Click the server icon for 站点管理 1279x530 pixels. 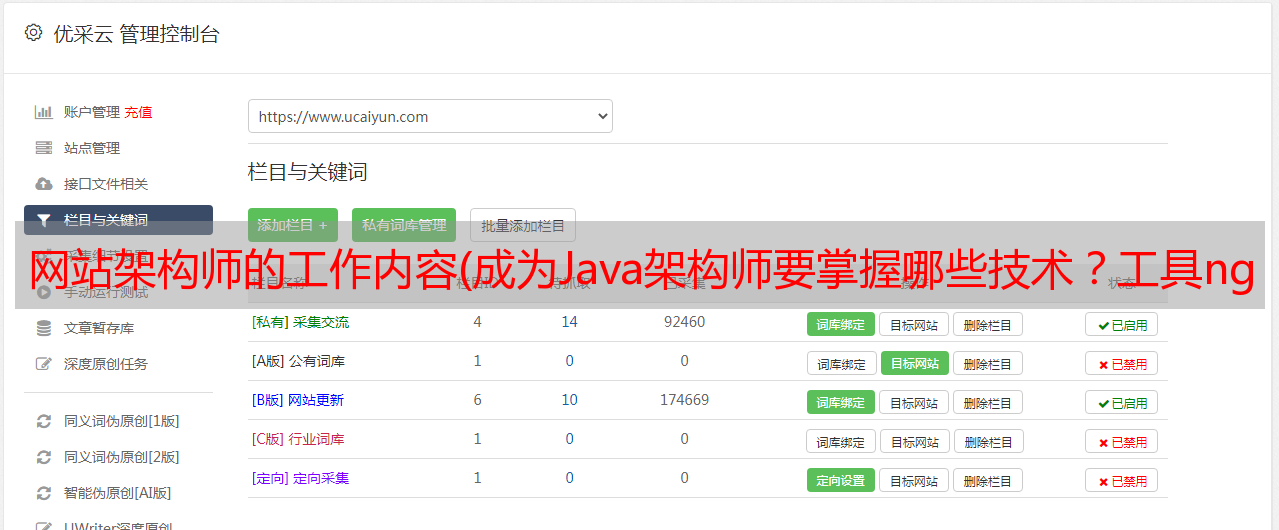pyautogui.click(x=43, y=148)
